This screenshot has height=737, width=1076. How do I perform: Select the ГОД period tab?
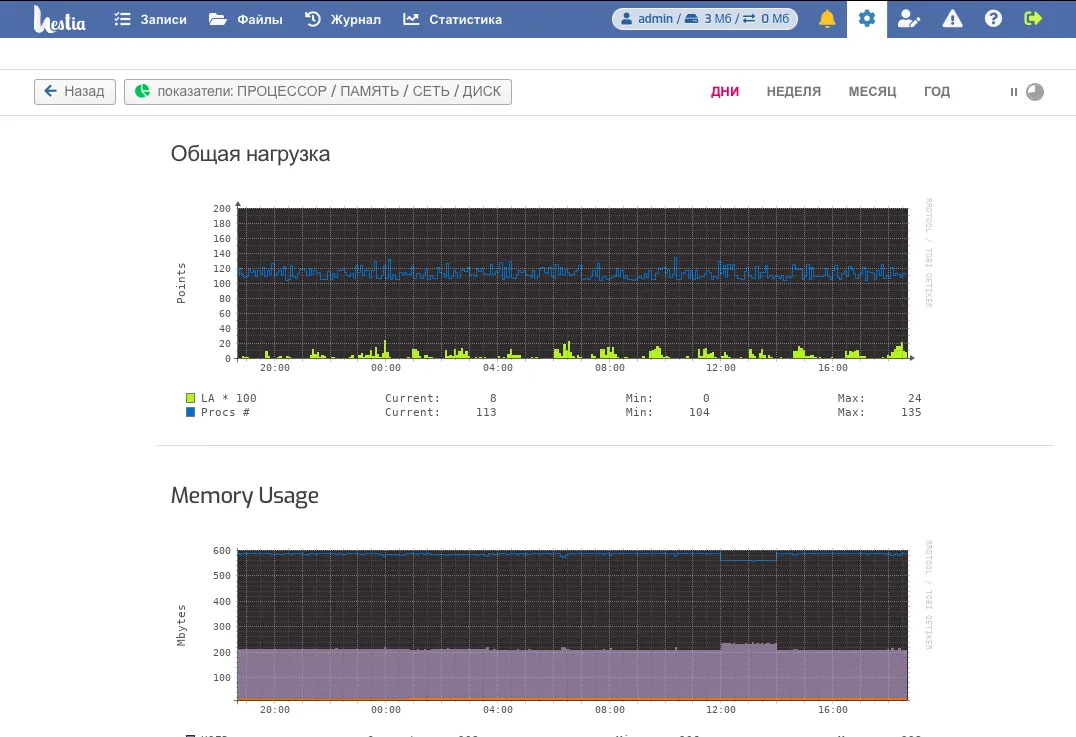point(937,92)
